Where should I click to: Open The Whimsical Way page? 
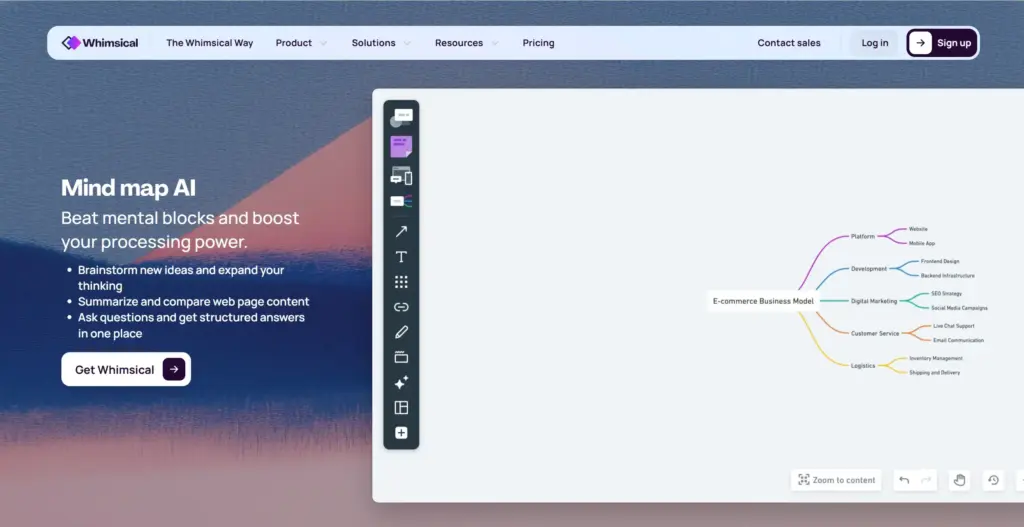click(209, 43)
